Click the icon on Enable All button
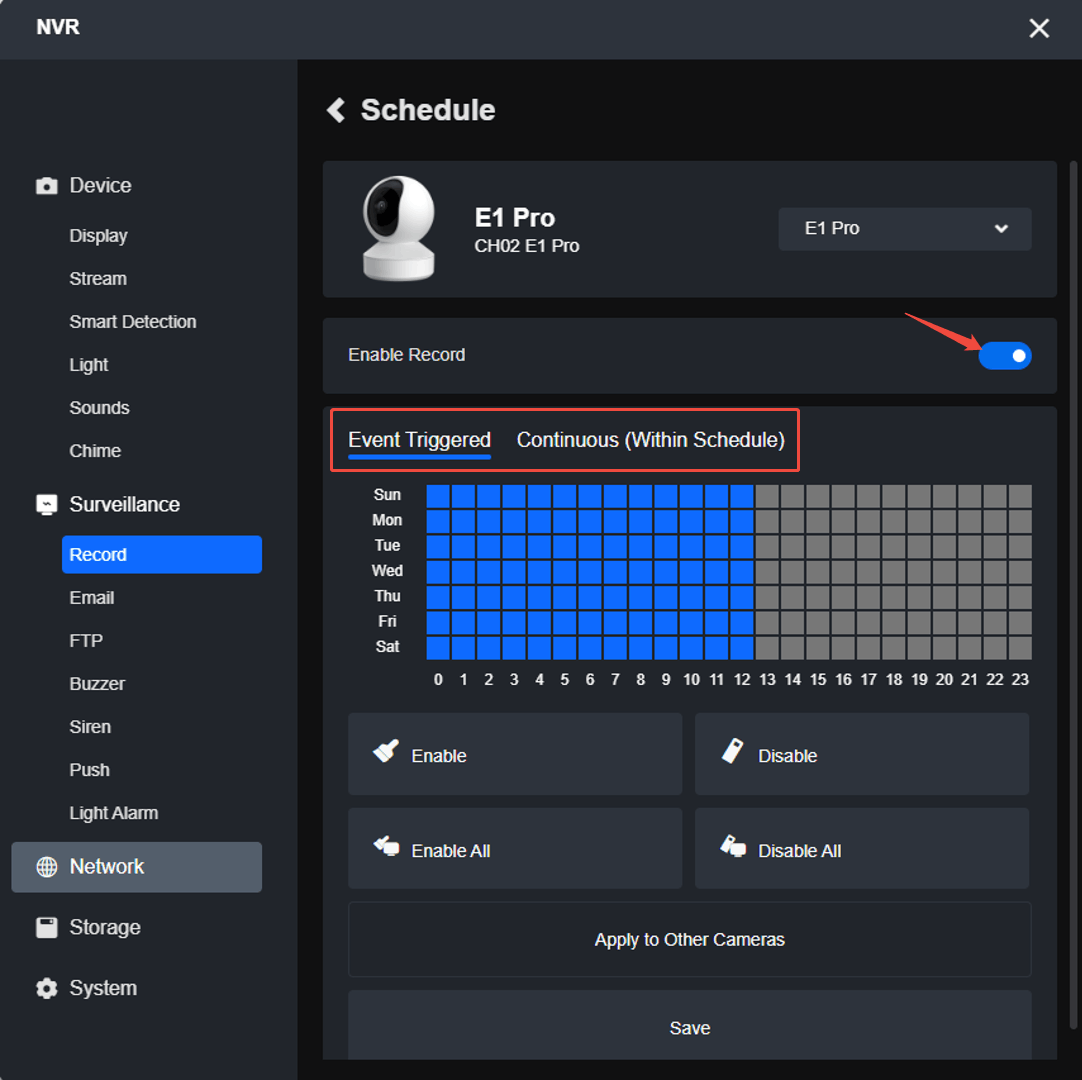 pyautogui.click(x=386, y=845)
